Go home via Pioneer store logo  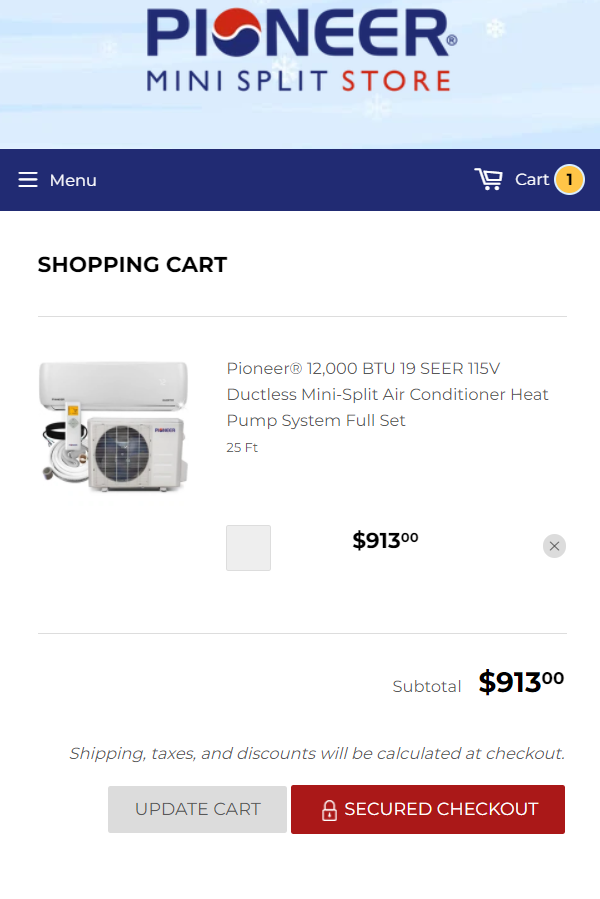click(301, 50)
